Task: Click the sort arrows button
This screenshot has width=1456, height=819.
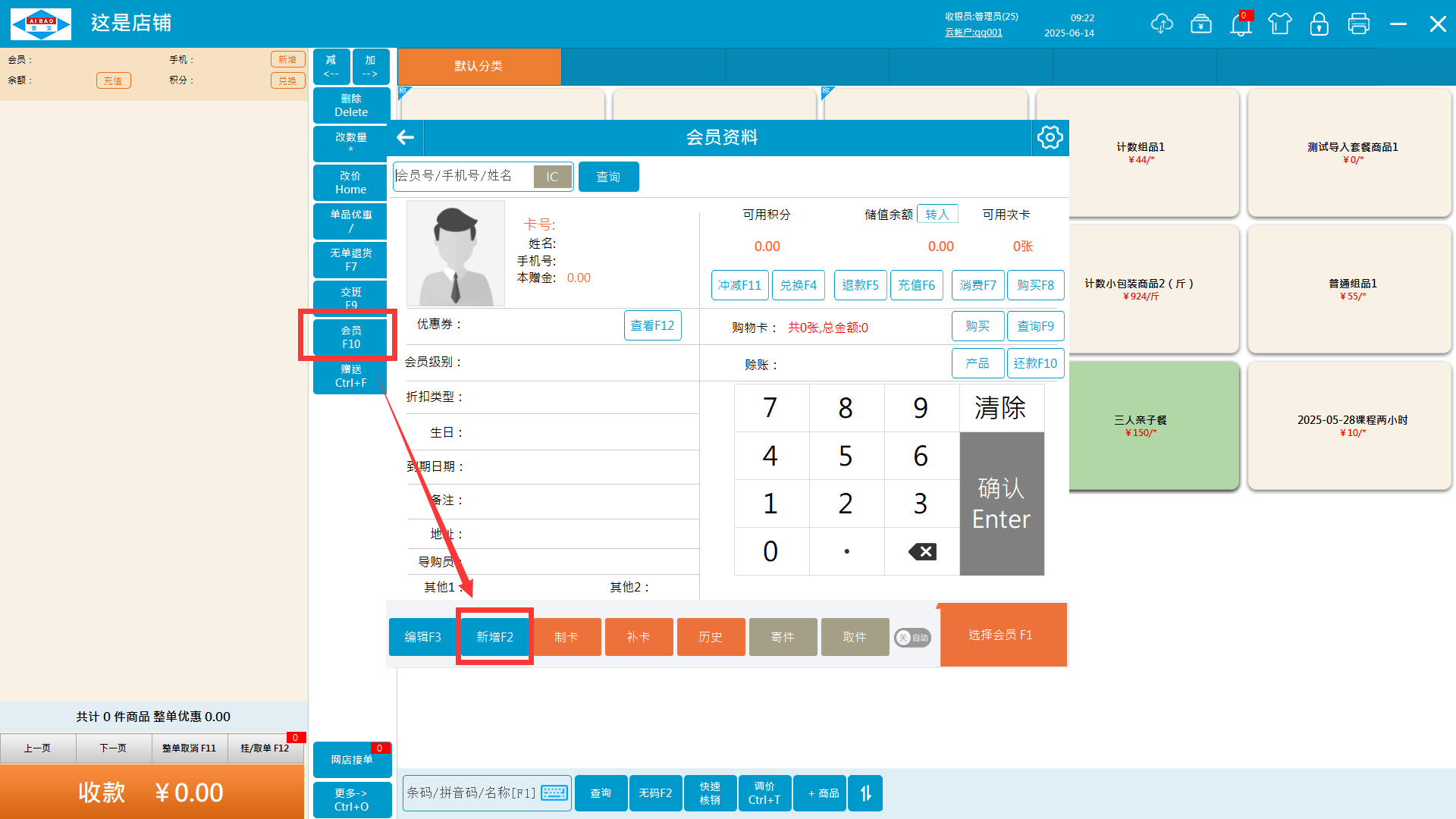Action: pyautogui.click(x=865, y=793)
